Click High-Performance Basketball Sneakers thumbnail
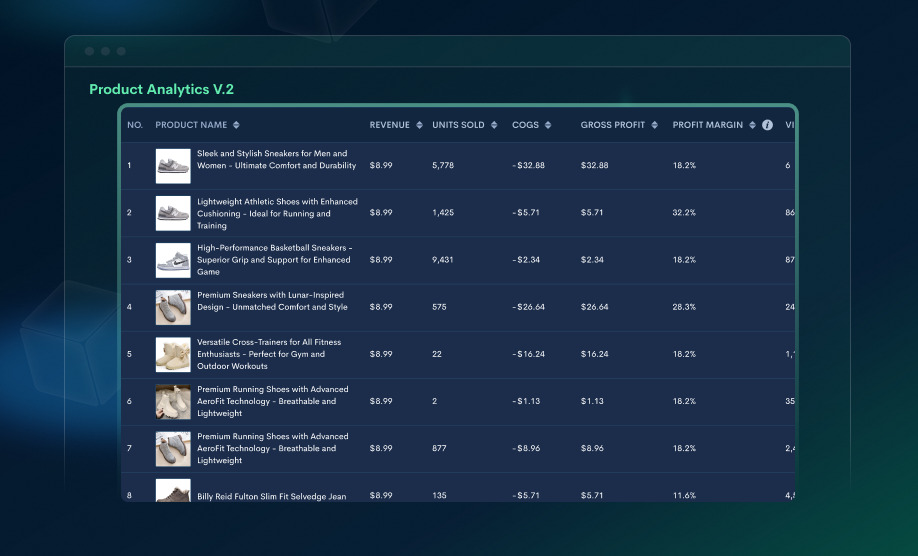This screenshot has height=556, width=918. coord(173,260)
